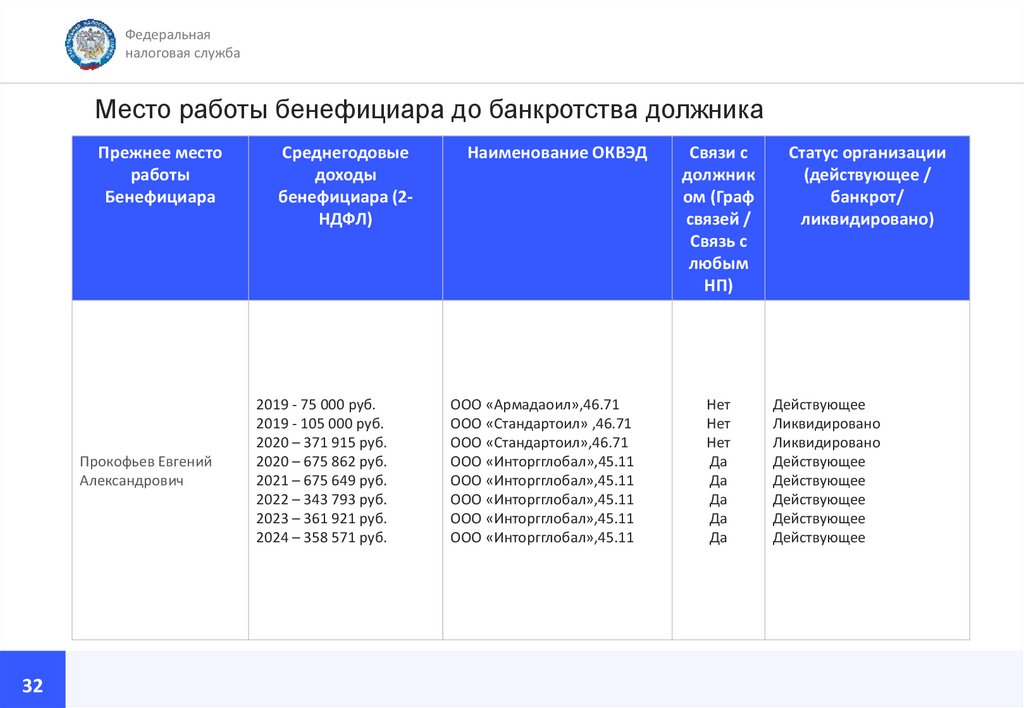Click 'Ликвидировано' status in the 2019 Стандартоил row

826,423
